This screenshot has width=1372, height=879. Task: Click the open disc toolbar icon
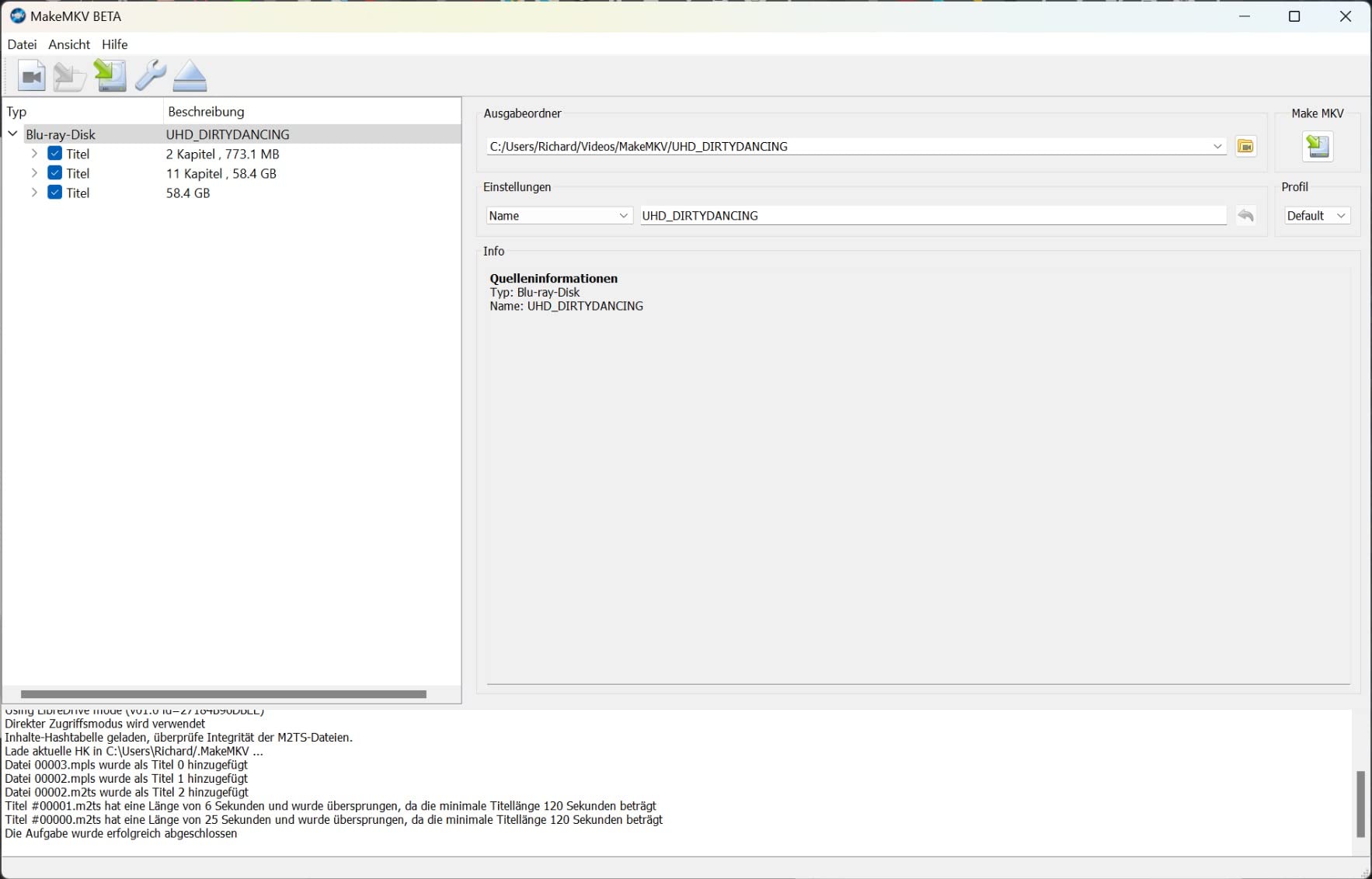click(x=70, y=75)
